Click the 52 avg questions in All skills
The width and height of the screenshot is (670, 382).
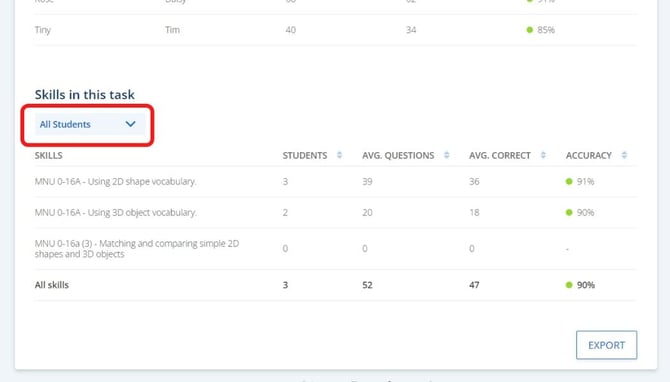pos(367,285)
